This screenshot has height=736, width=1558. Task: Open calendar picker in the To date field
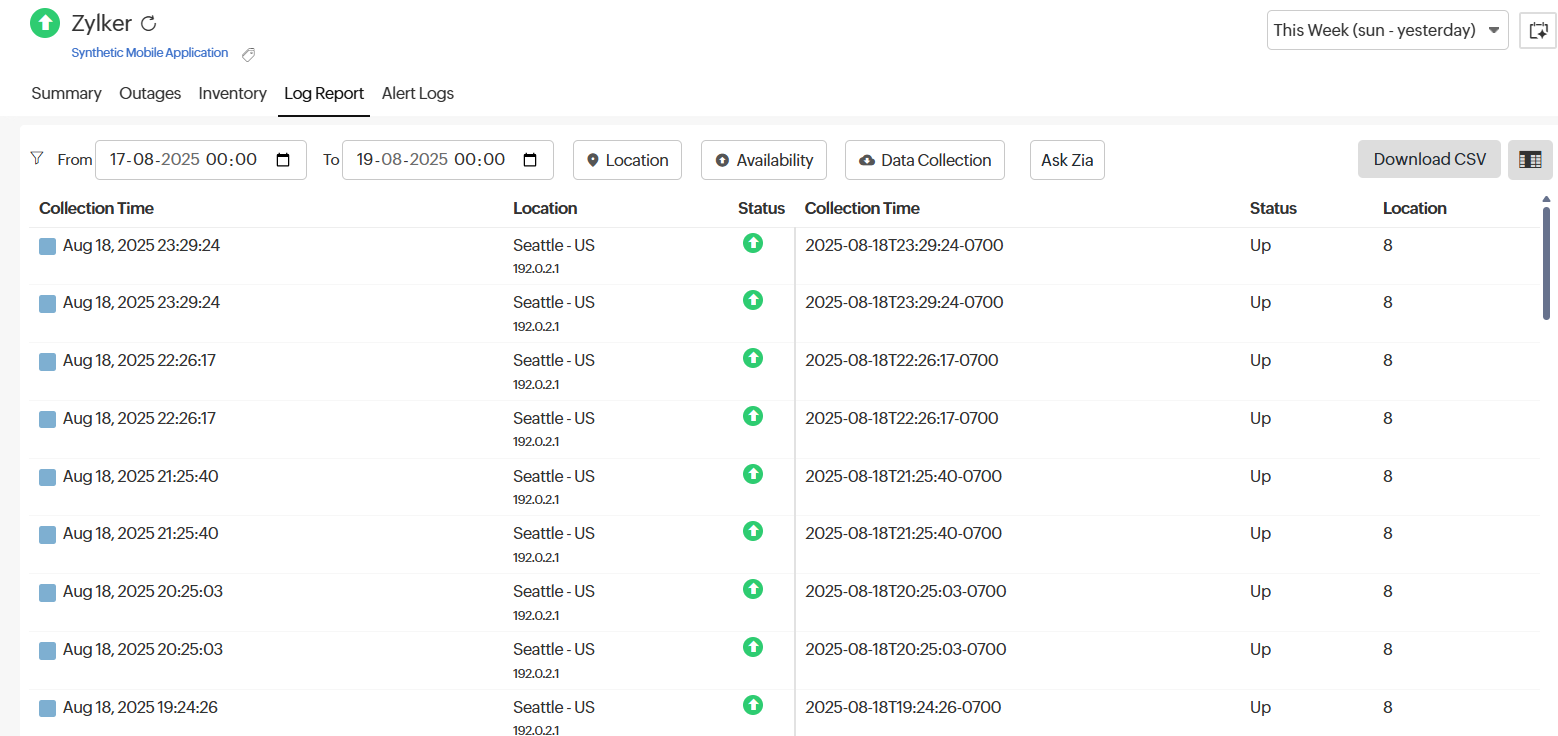click(x=530, y=160)
